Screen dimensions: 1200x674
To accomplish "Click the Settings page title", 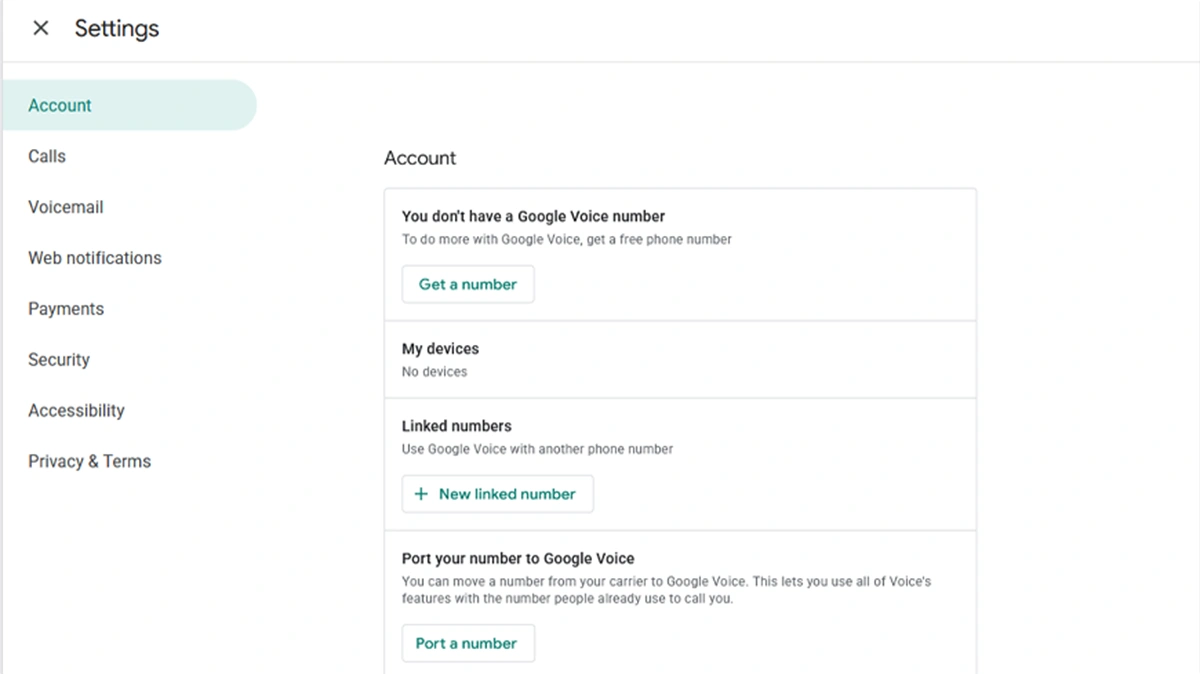I will coord(117,29).
